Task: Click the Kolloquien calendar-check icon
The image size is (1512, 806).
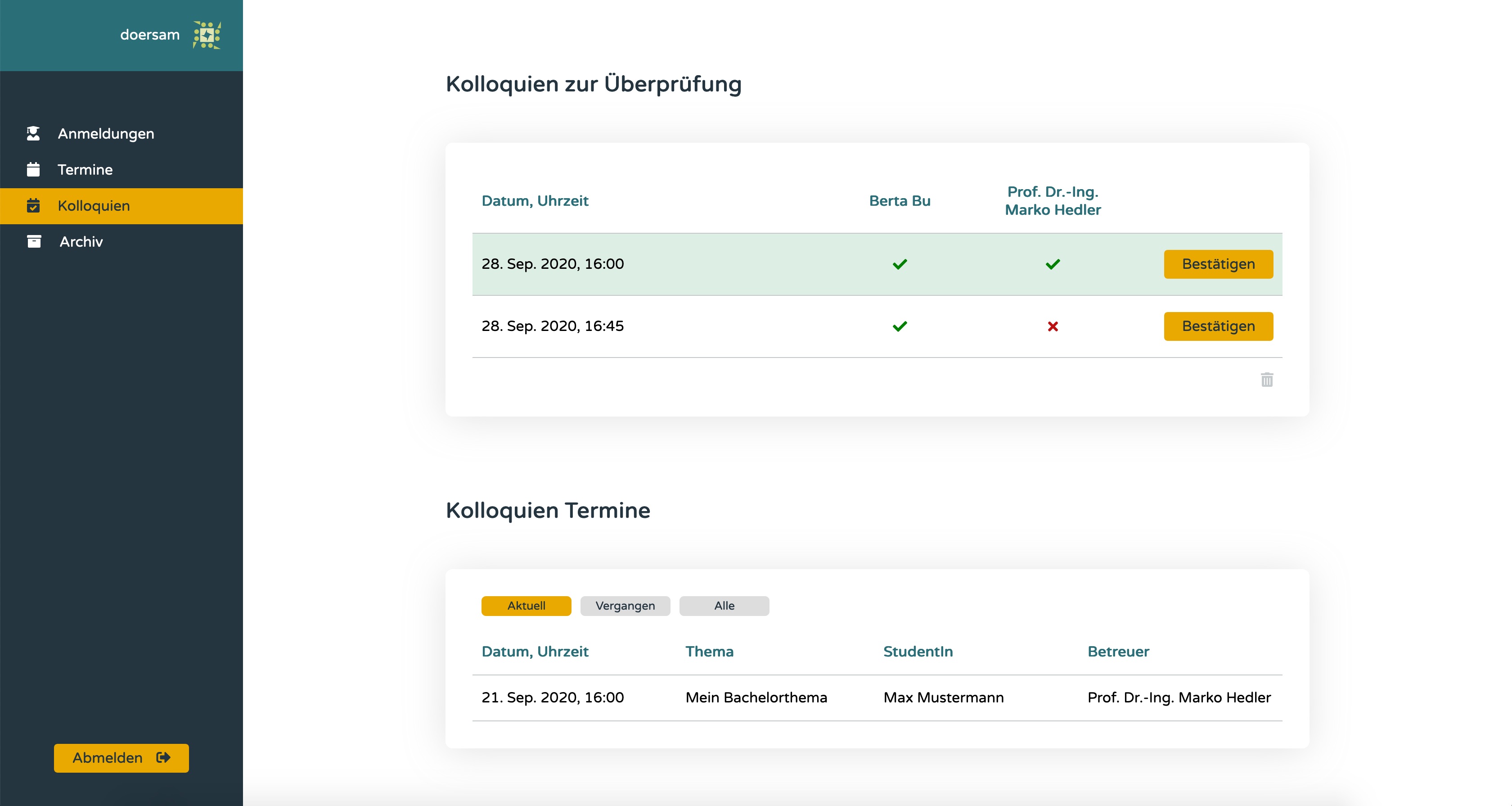Action: coord(33,206)
